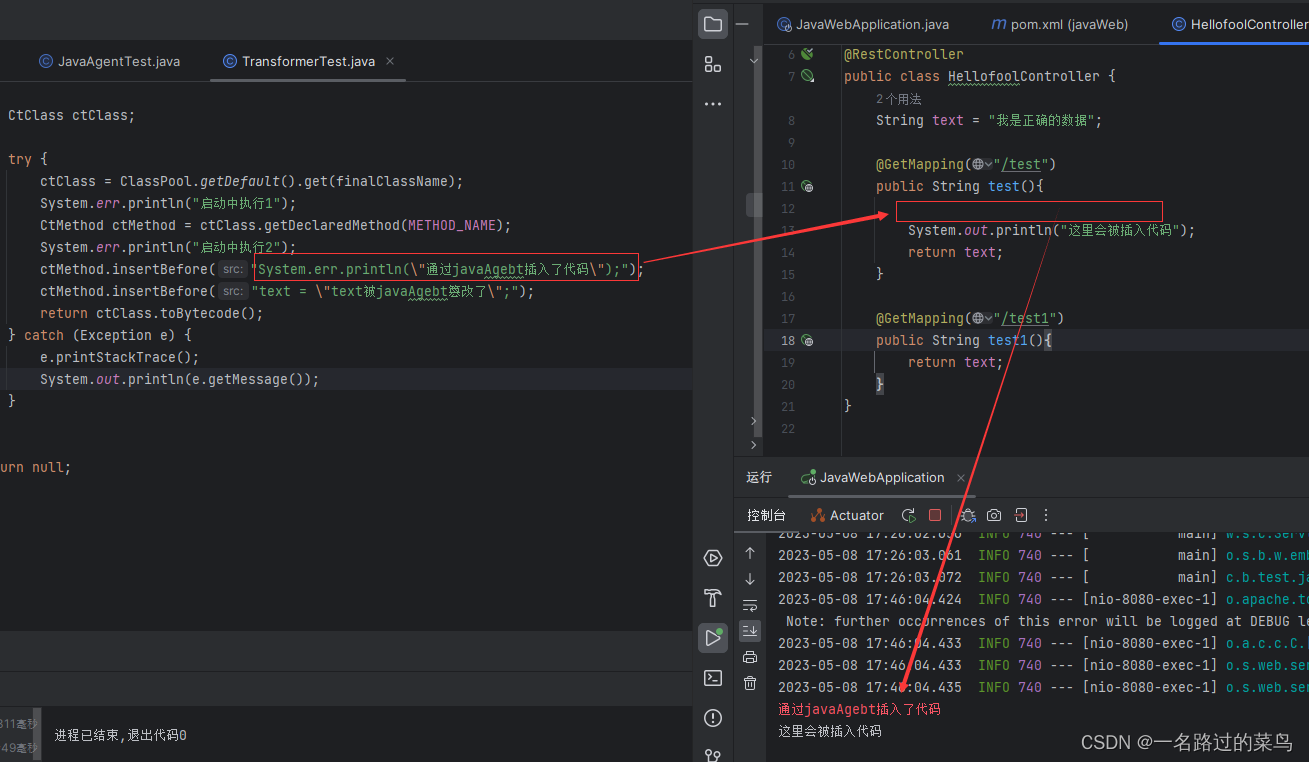Go up the stack trace arrow
This screenshot has height=762, width=1309.
pos(750,553)
